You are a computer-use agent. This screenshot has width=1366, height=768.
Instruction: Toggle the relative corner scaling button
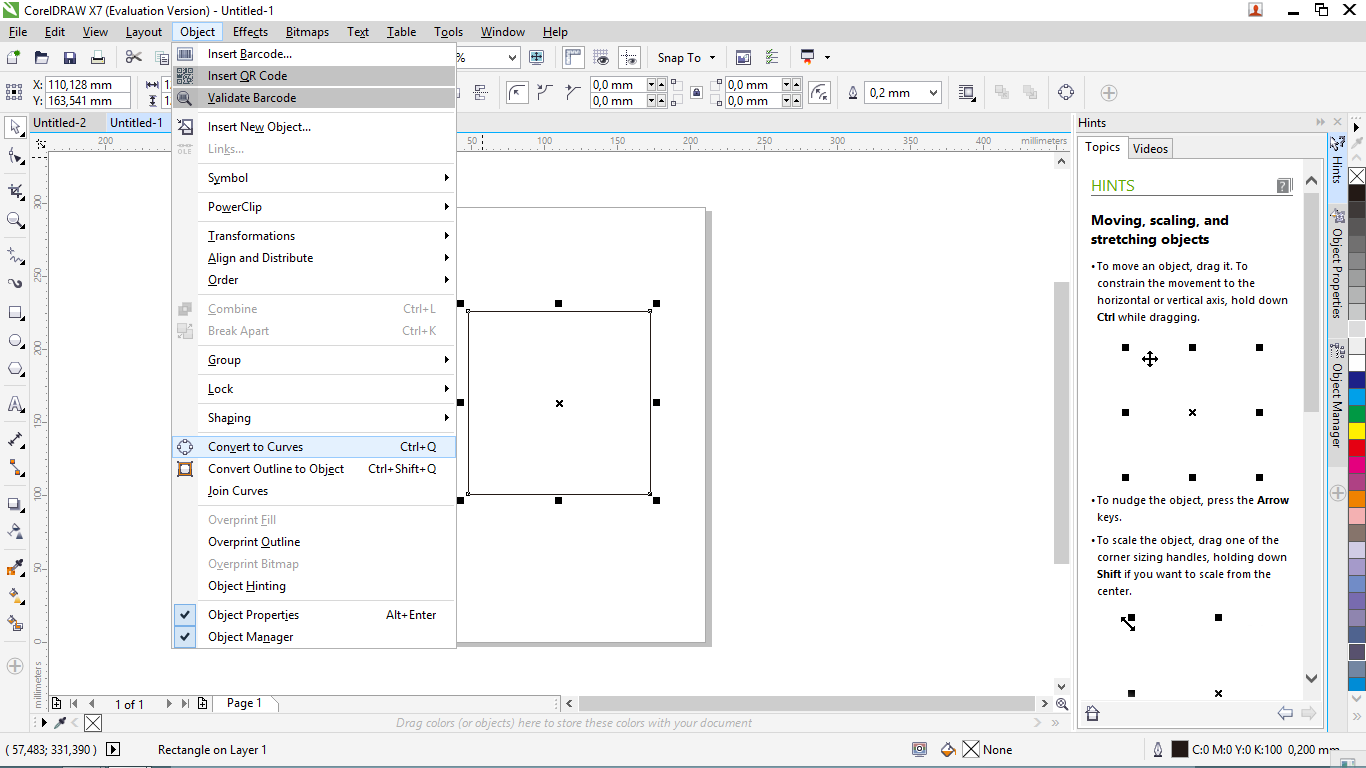click(819, 93)
